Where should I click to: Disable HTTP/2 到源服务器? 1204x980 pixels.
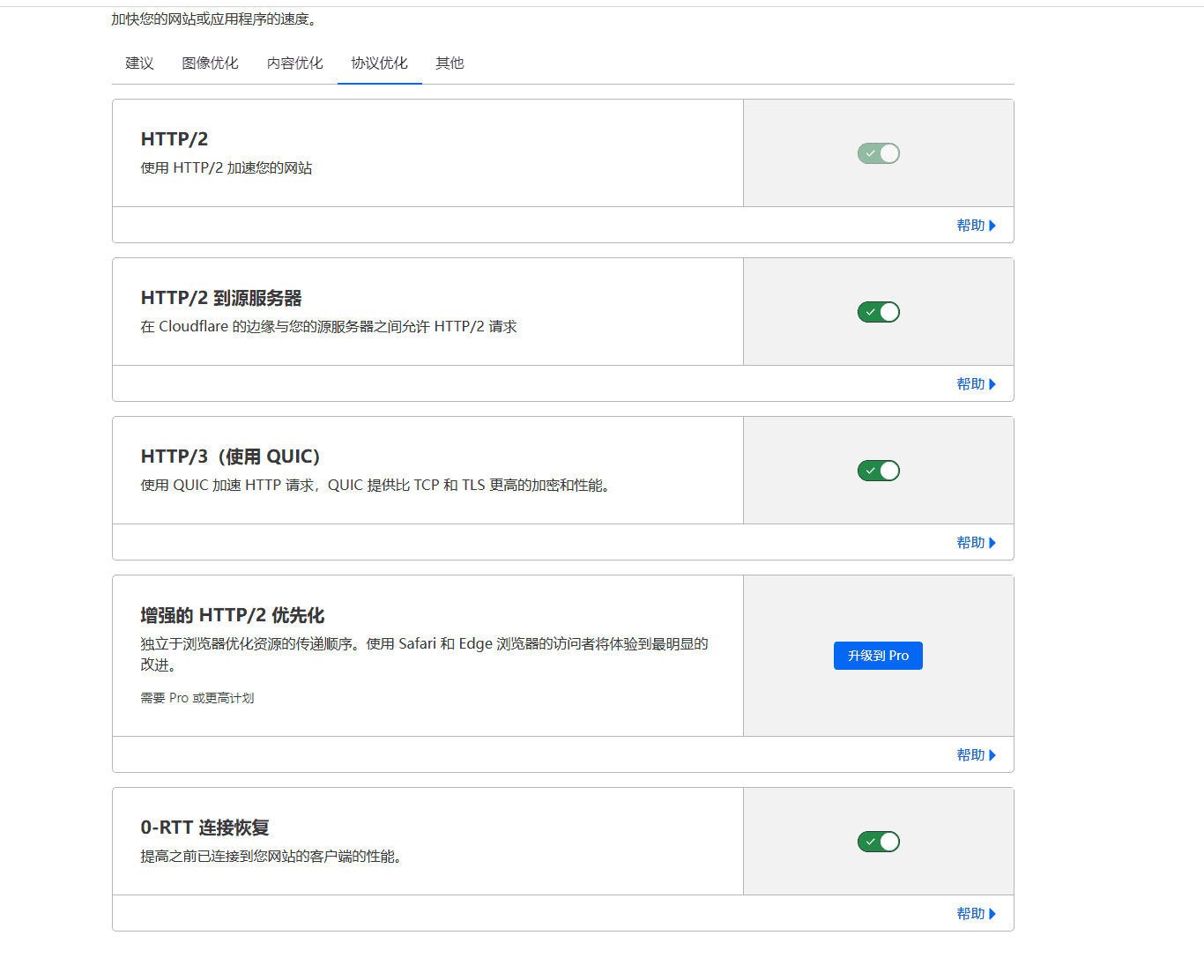(x=878, y=311)
